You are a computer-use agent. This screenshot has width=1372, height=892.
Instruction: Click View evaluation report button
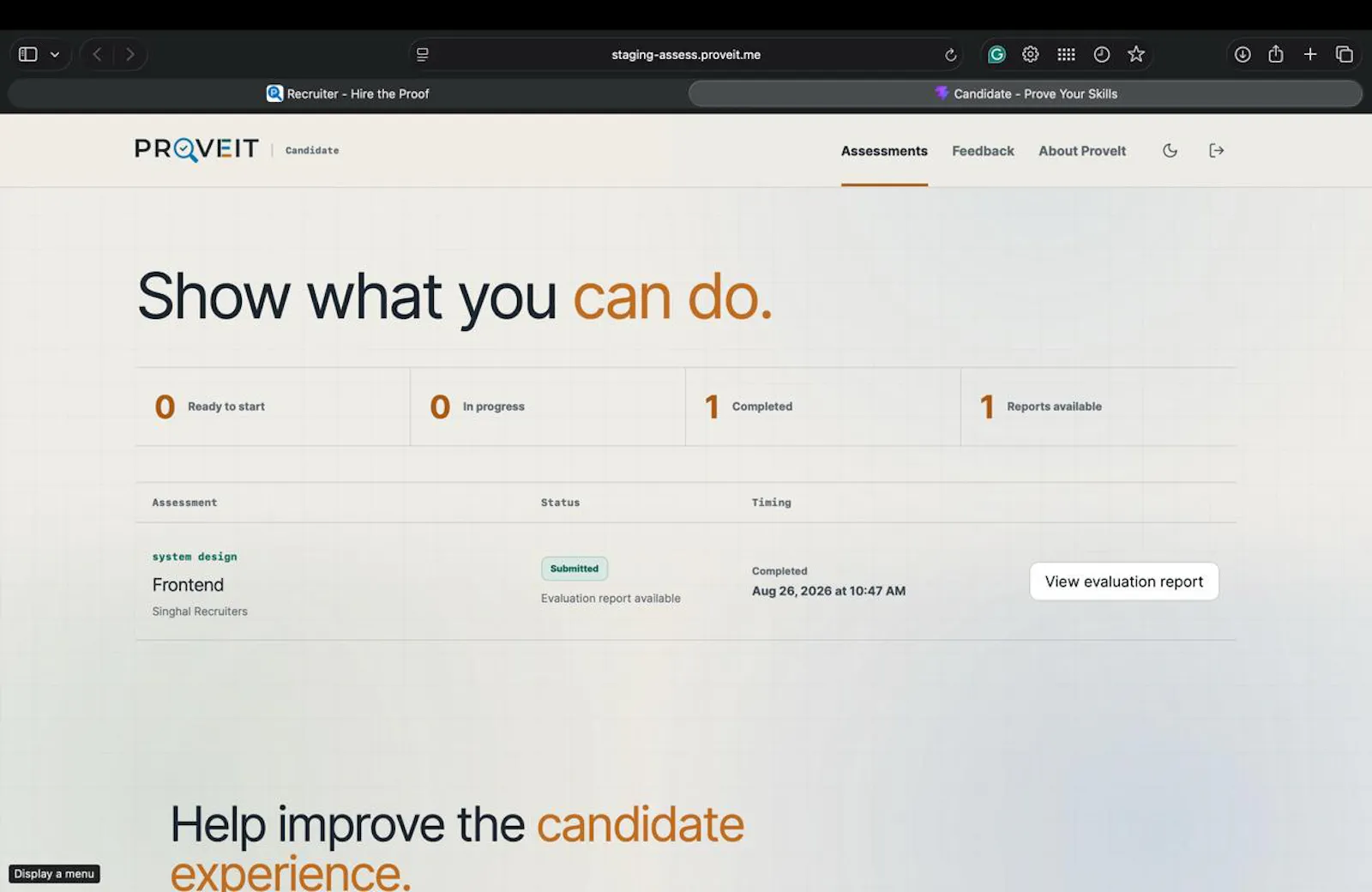(x=1124, y=582)
